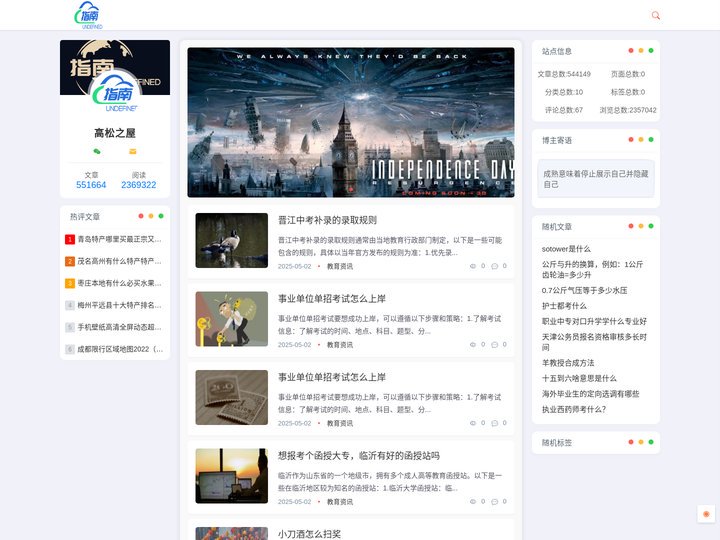Click article count 551664 in profile
Image resolution: width=720 pixels, height=540 pixels.
(91, 185)
